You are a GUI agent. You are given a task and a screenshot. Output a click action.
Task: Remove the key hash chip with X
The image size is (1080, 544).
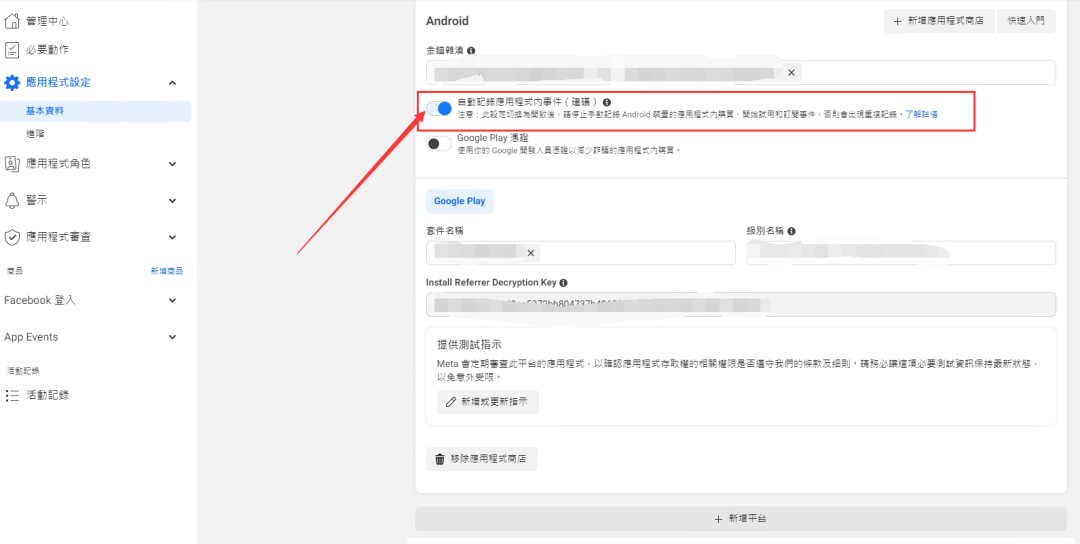791,72
